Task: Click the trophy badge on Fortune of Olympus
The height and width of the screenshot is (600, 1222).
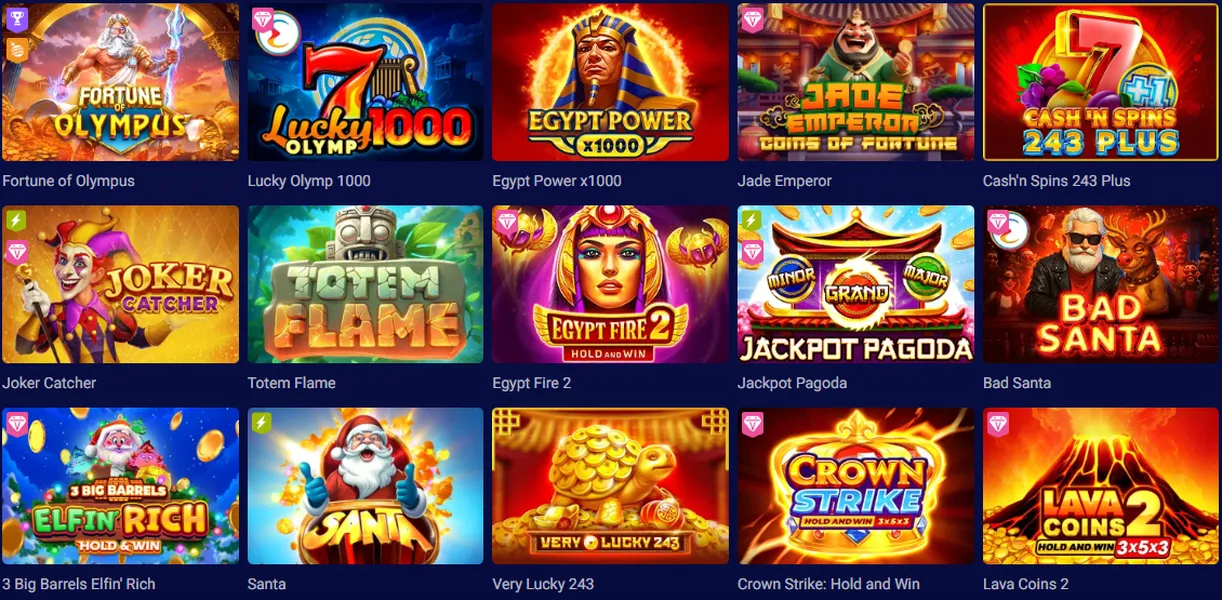Action: (x=17, y=18)
